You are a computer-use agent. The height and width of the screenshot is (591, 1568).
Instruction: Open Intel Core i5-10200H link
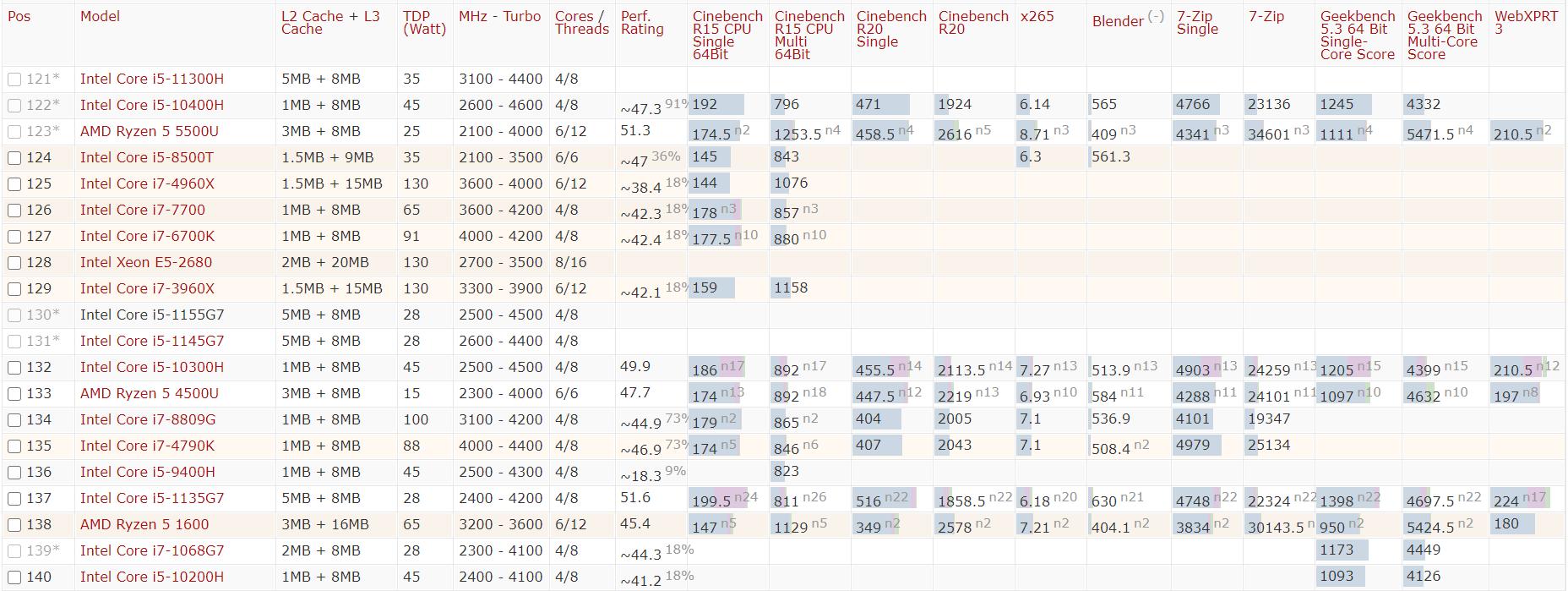[x=152, y=577]
